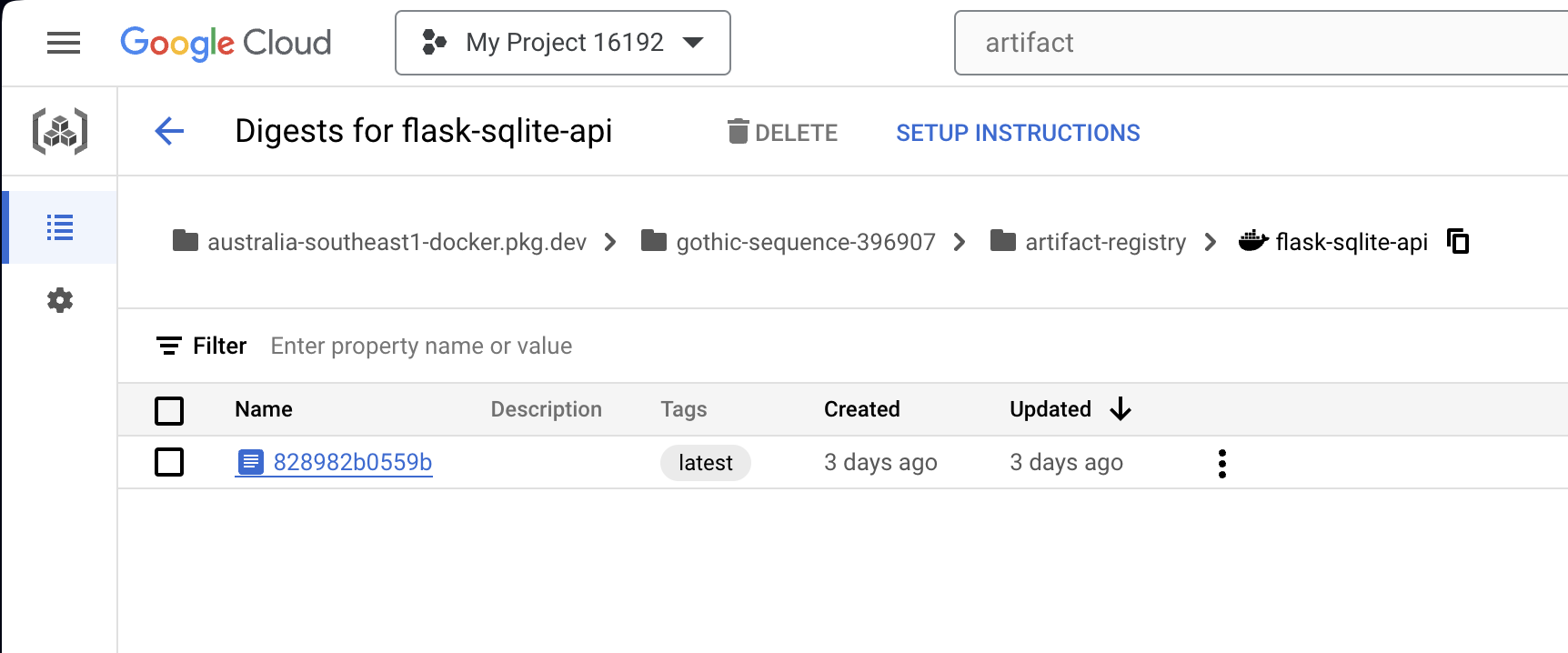Viewport: 1568px width, 653px height.
Task: Navigate to artifact-registry breadcrumb
Action: pos(1104,242)
